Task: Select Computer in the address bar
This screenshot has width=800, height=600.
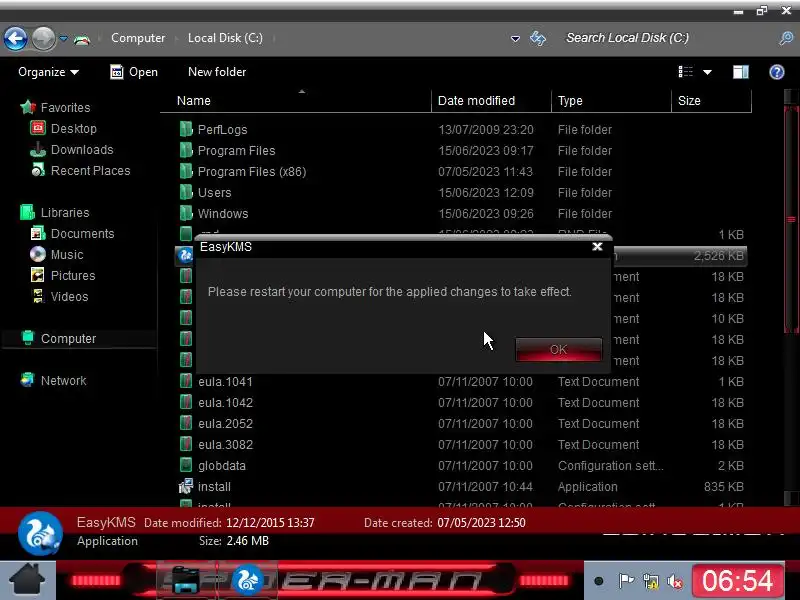Action: (138, 38)
